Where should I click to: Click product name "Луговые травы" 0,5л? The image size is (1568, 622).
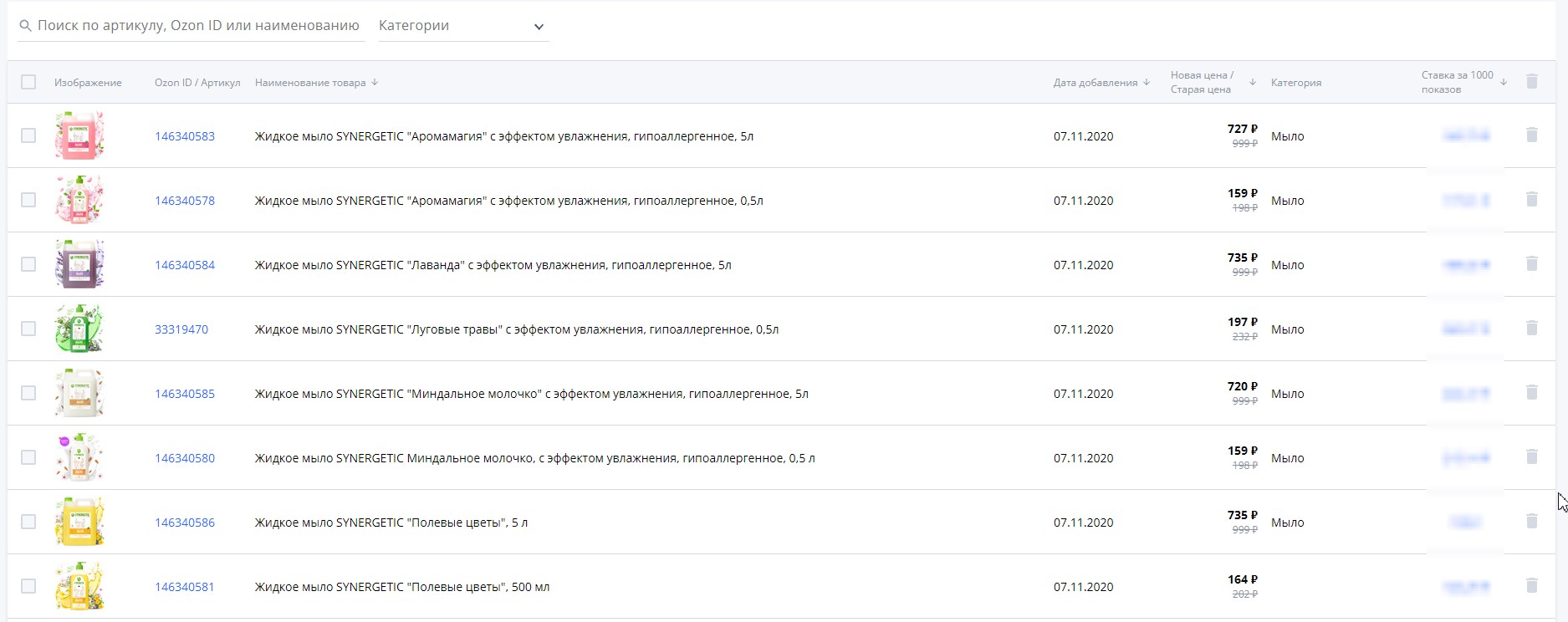pos(517,329)
